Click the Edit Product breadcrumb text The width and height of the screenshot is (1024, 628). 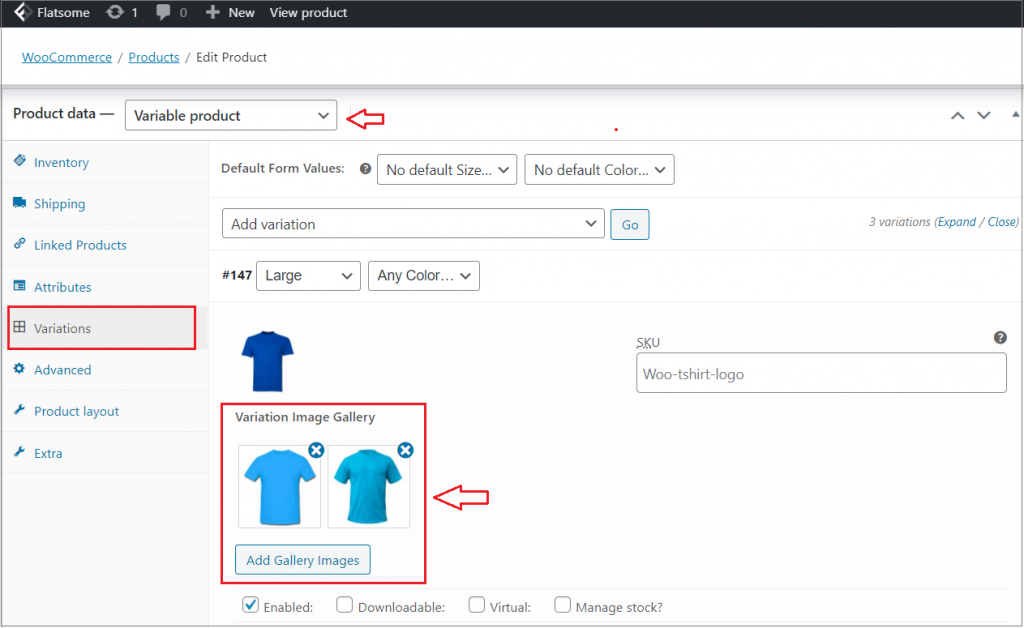231,57
